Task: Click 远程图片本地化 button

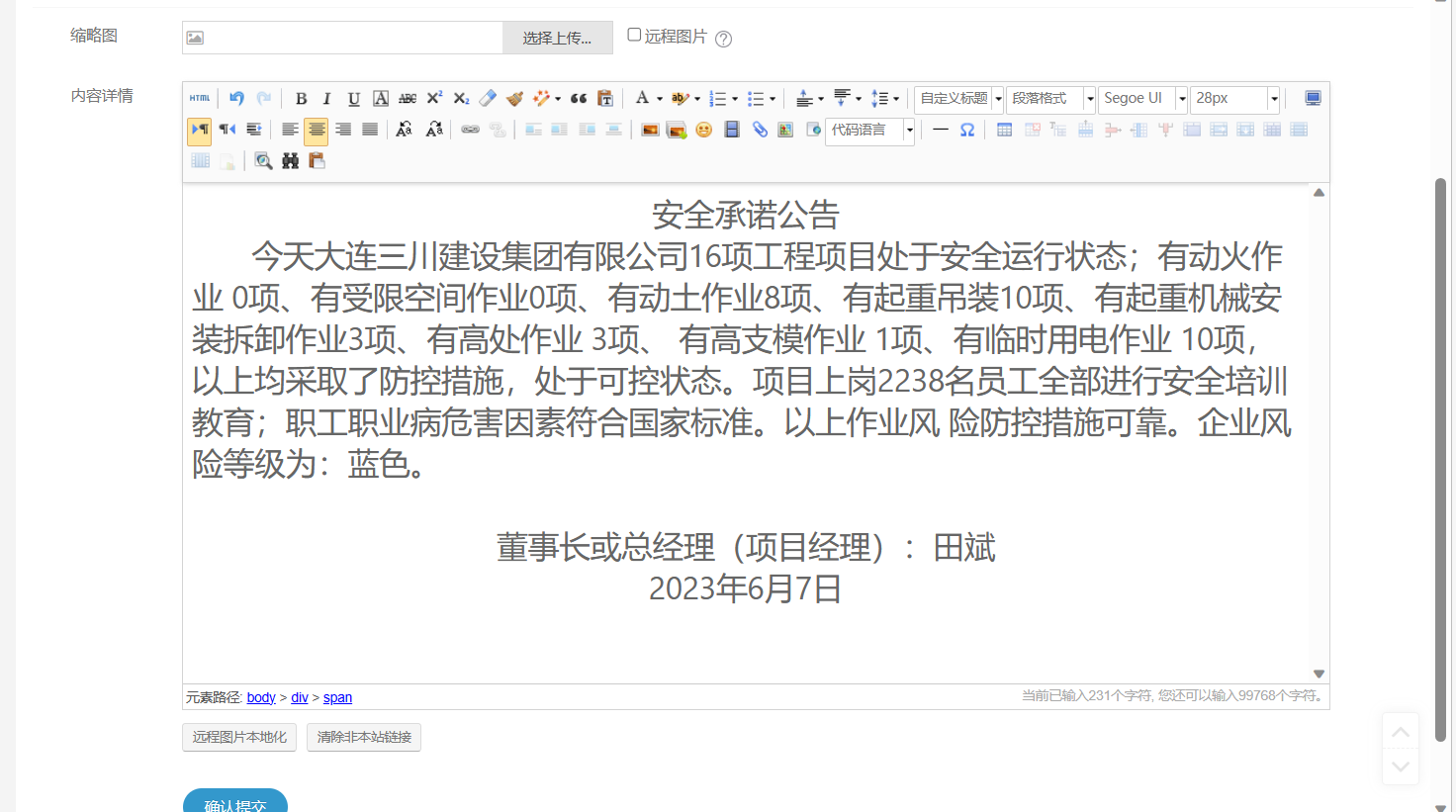Action: coord(239,737)
